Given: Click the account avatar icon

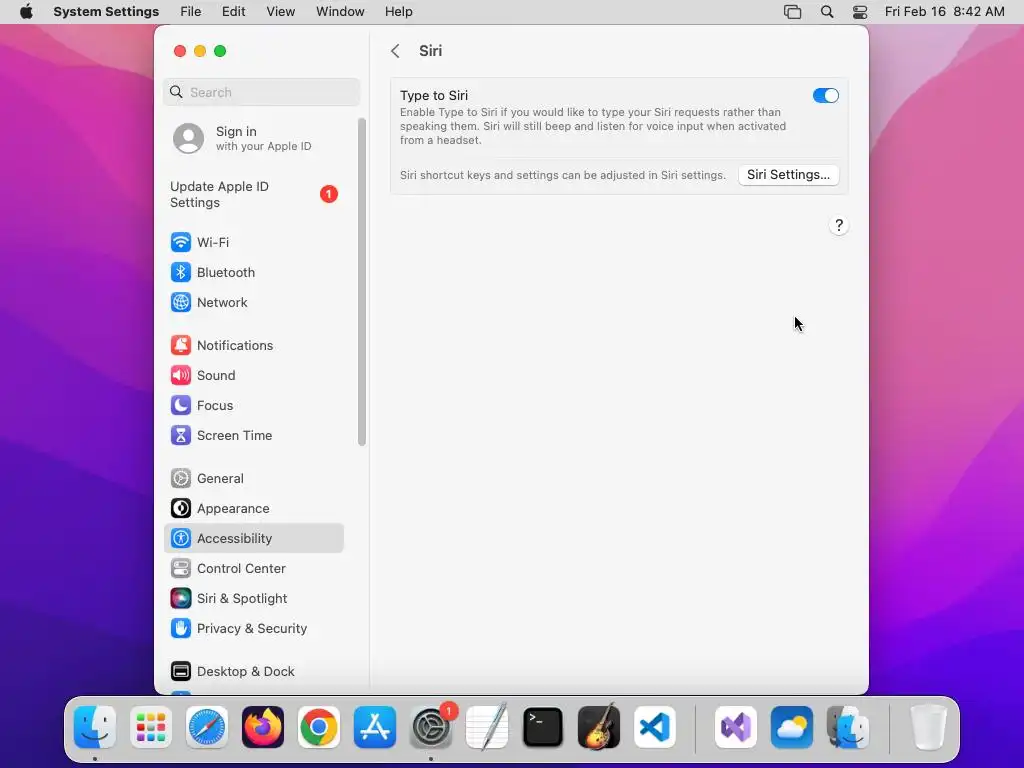Looking at the screenshot, I should pyautogui.click(x=188, y=138).
